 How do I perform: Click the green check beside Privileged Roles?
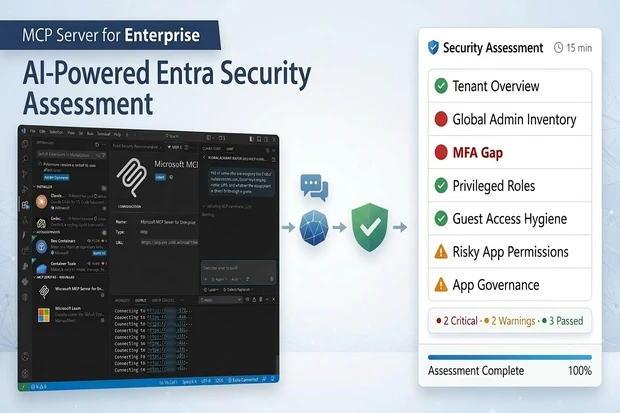point(440,185)
